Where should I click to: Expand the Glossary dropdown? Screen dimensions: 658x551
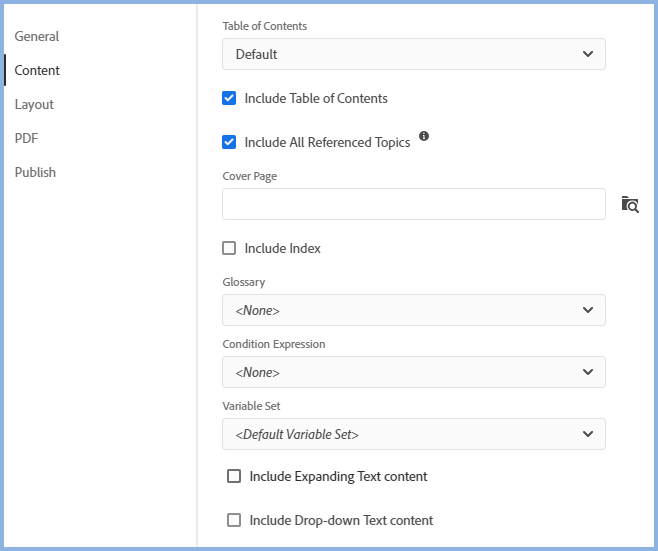point(413,310)
